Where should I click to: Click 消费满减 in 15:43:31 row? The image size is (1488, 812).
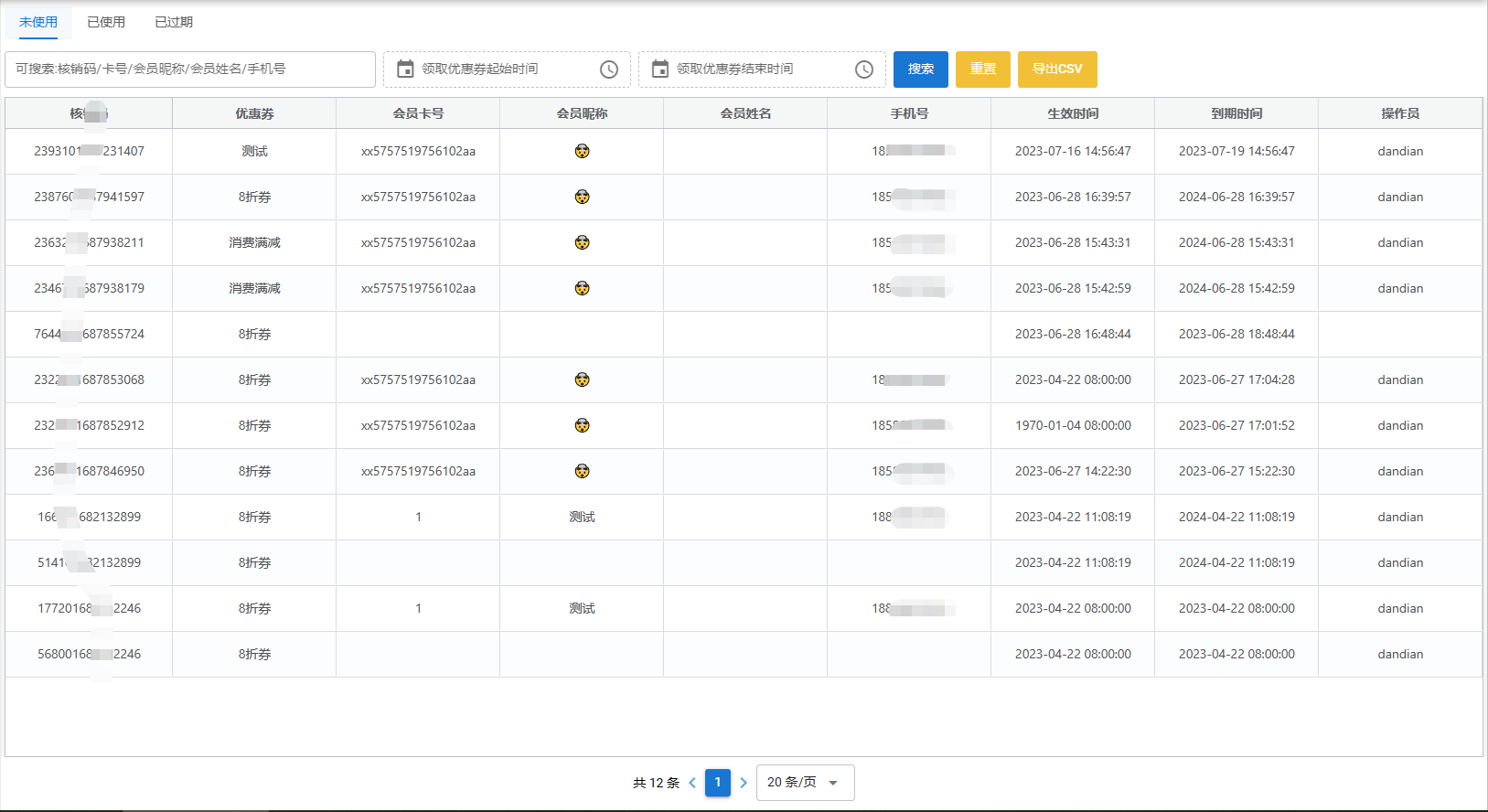254,242
